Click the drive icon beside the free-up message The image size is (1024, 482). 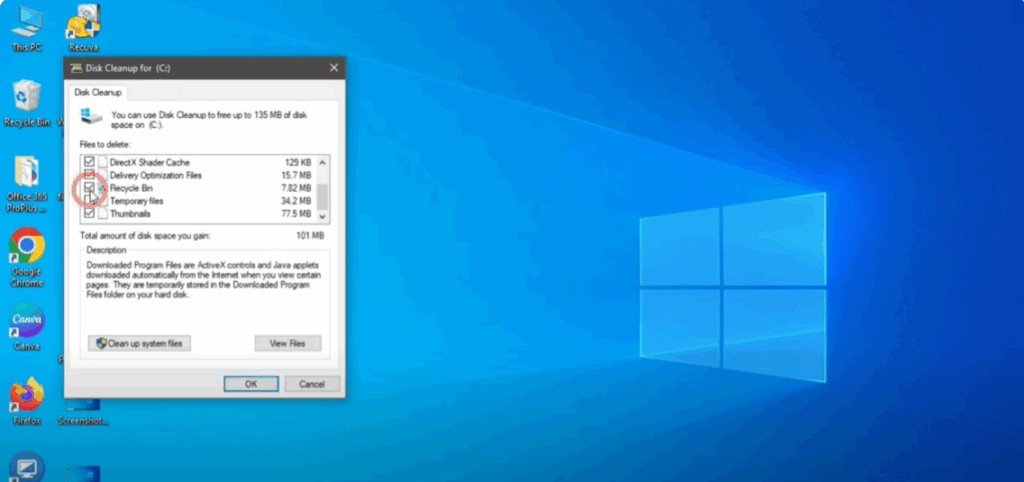(x=91, y=117)
